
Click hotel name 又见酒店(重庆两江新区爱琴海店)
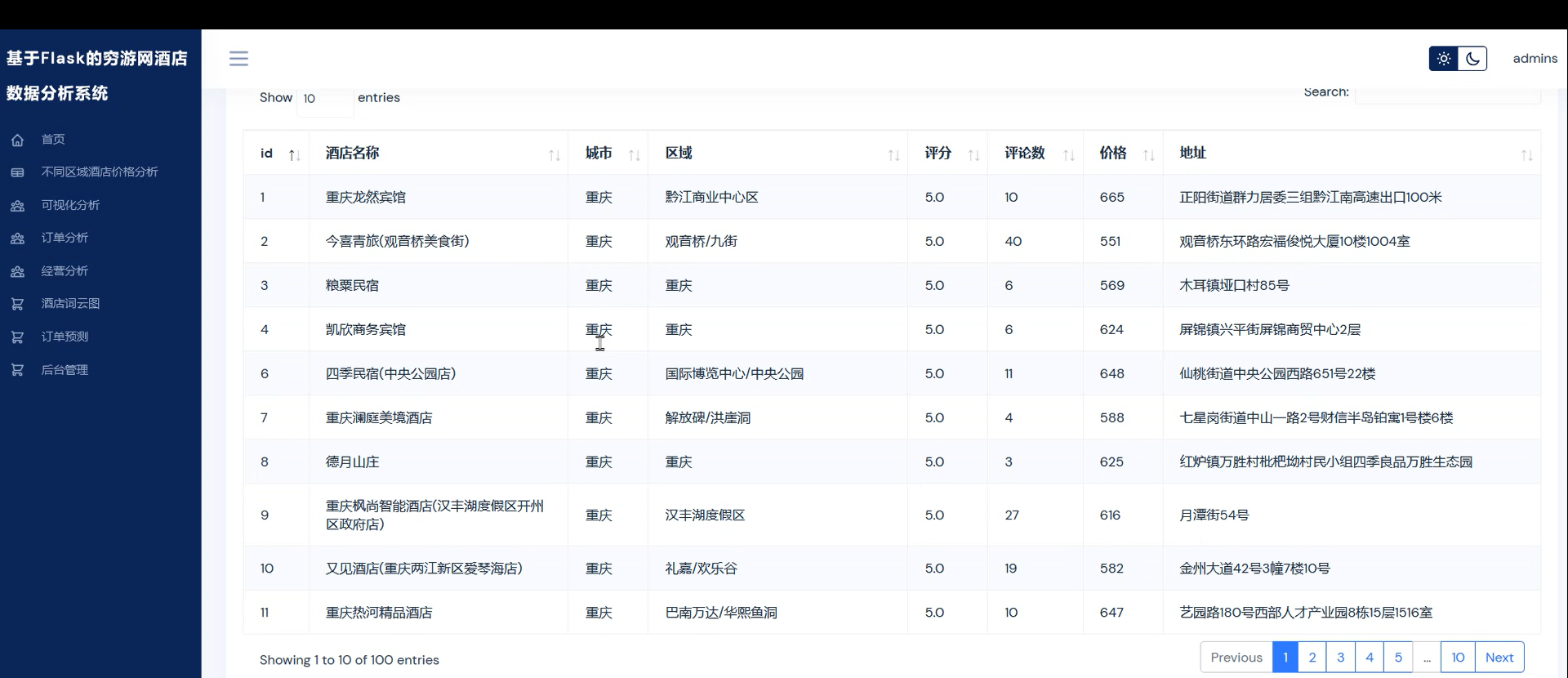[424, 569]
